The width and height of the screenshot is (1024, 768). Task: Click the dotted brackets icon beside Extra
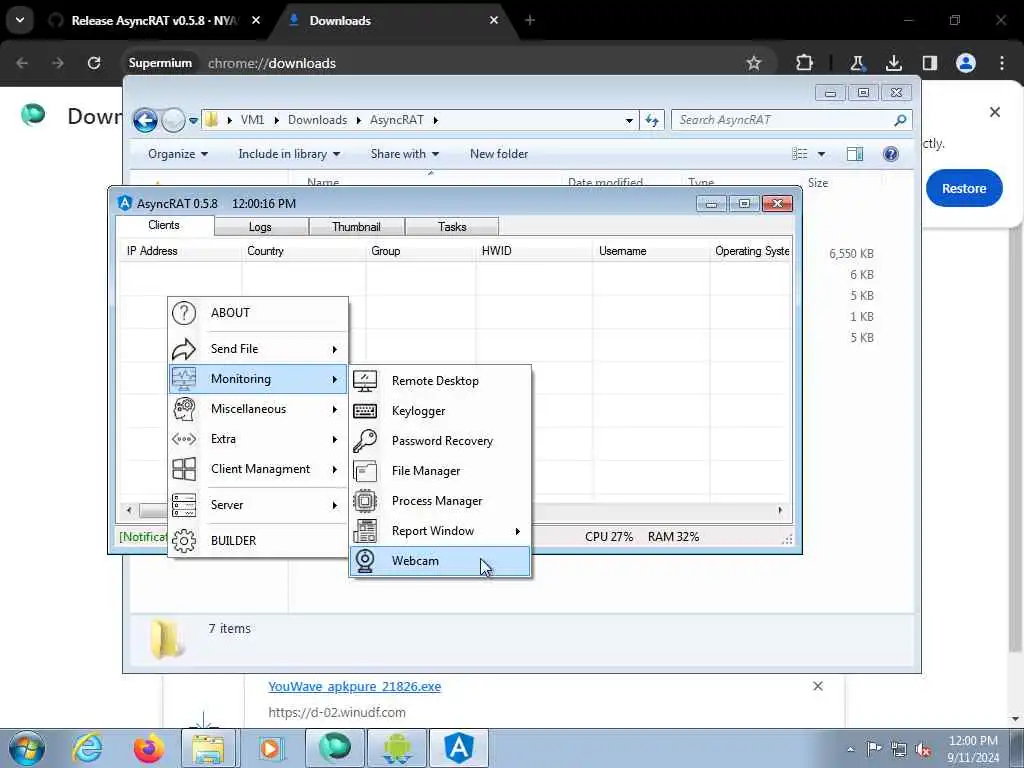click(x=184, y=439)
